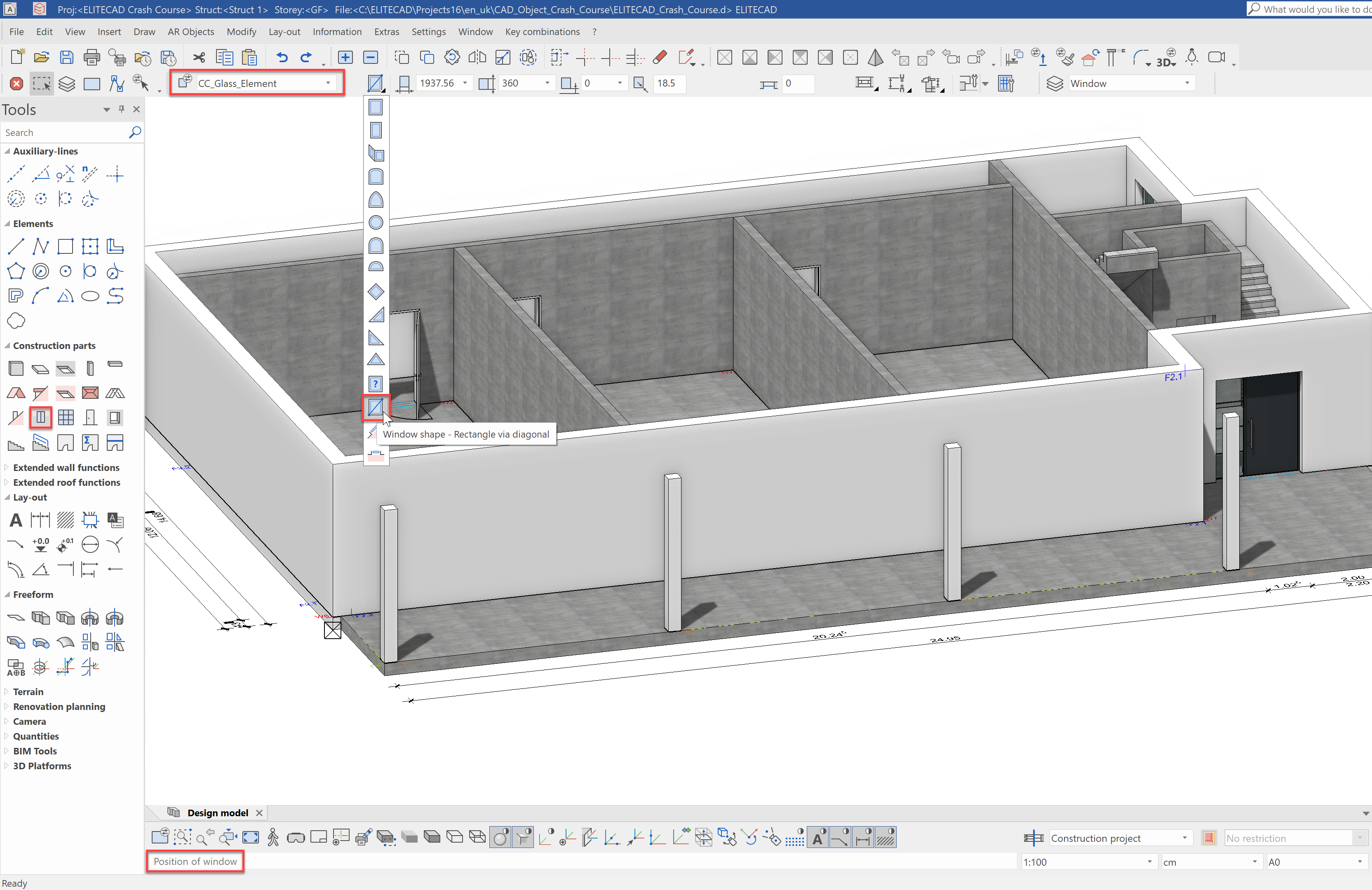Click the printer icon in the toolbar
The width and height of the screenshot is (1372, 890).
tap(92, 57)
